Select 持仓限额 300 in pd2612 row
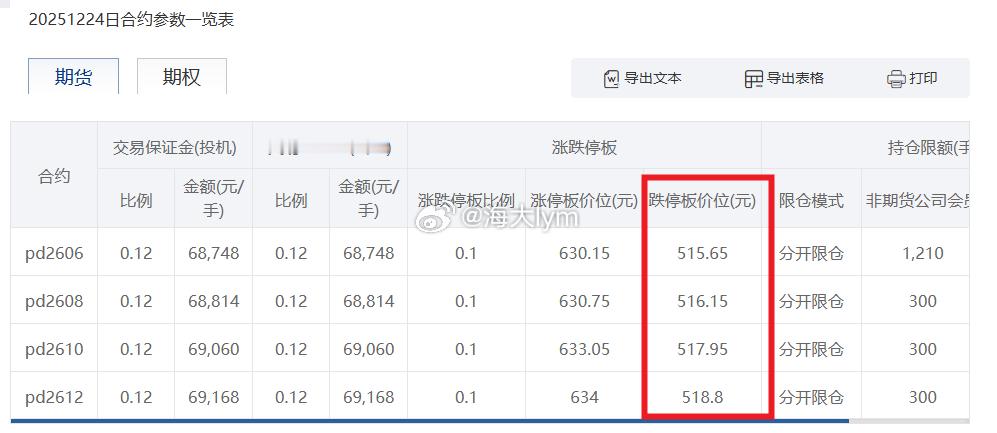 (x=923, y=397)
